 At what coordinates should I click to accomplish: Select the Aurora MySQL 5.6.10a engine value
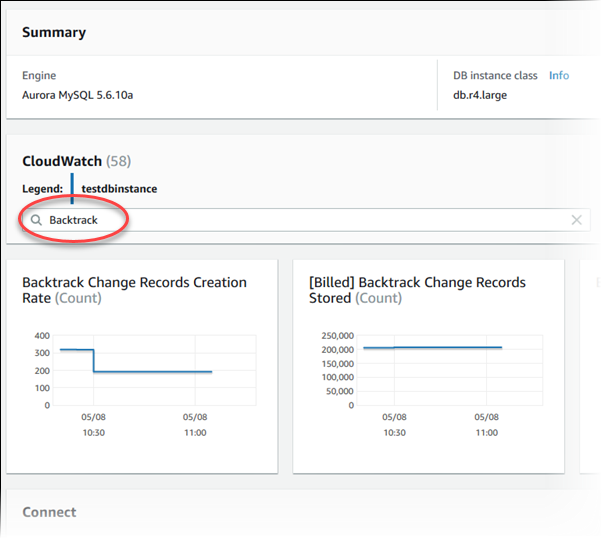[x=78, y=97]
